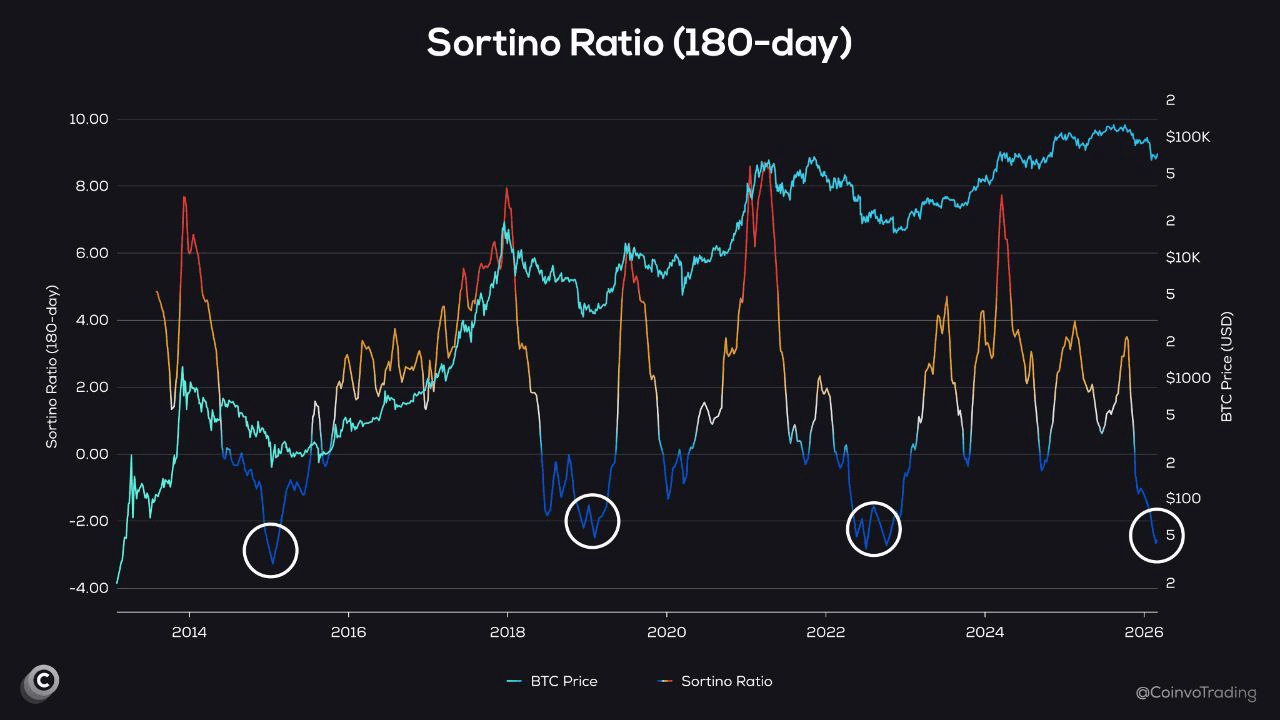The image size is (1280, 720).
Task: Click the Sortino Ratio (180-day) chart title
Action: (639, 43)
